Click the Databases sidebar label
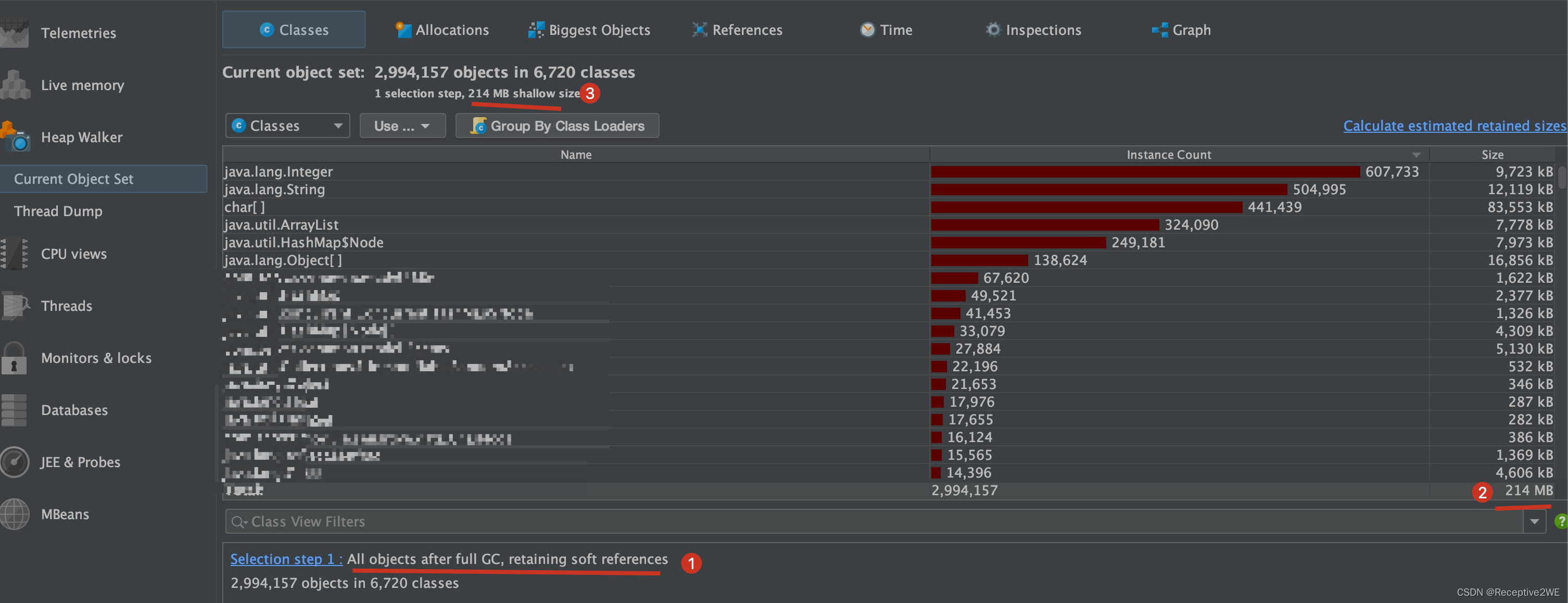The height and width of the screenshot is (603, 1568). (74, 410)
